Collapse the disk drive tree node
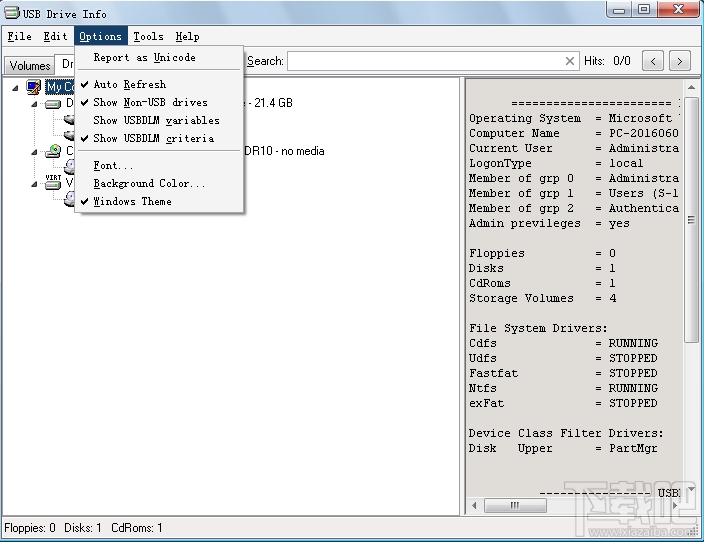The height and width of the screenshot is (542, 704). (x=35, y=104)
